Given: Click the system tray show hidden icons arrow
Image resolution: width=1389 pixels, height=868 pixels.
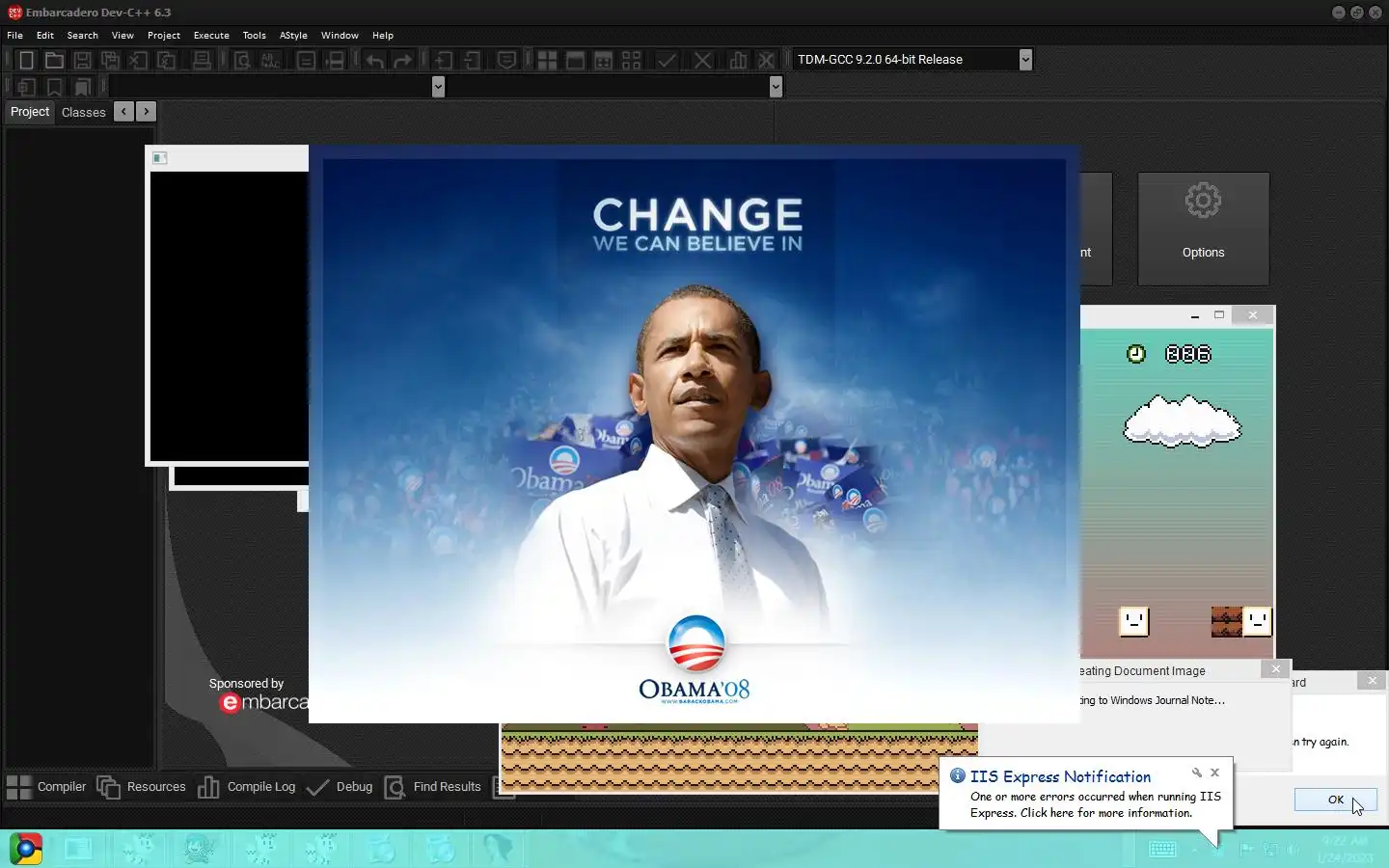Looking at the screenshot, I should point(1195,849).
